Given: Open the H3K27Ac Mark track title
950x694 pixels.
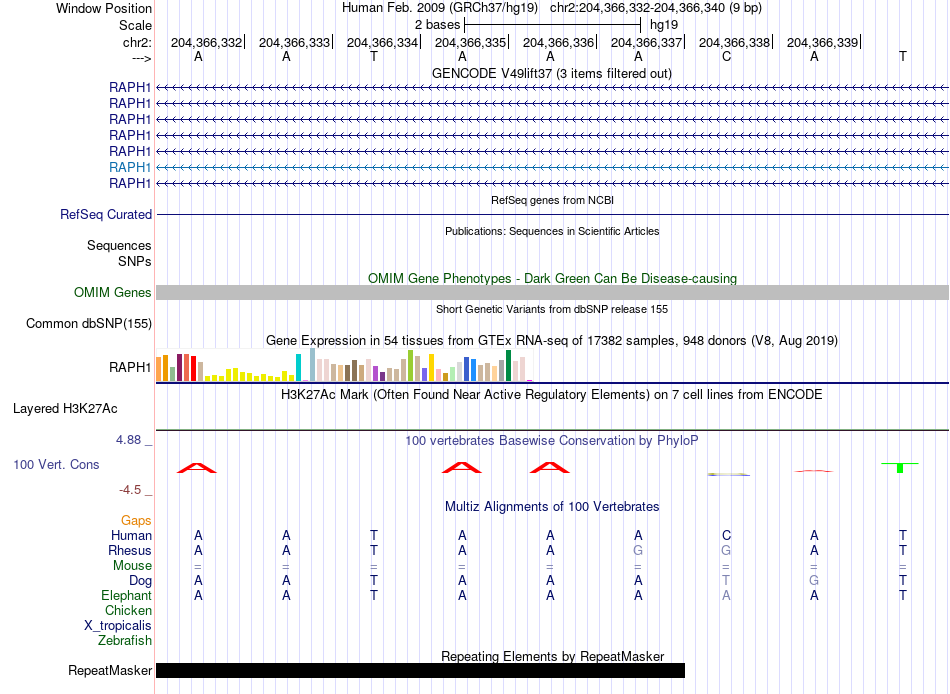Looking at the screenshot, I should 552,395.
